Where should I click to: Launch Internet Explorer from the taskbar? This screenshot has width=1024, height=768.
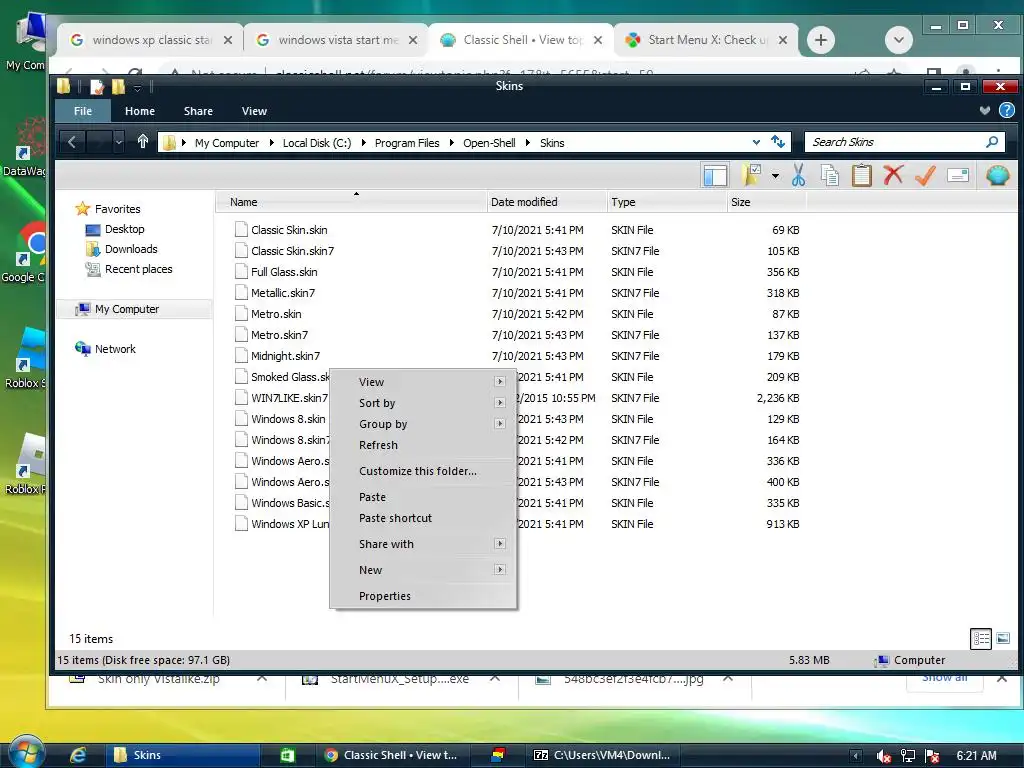tap(78, 755)
